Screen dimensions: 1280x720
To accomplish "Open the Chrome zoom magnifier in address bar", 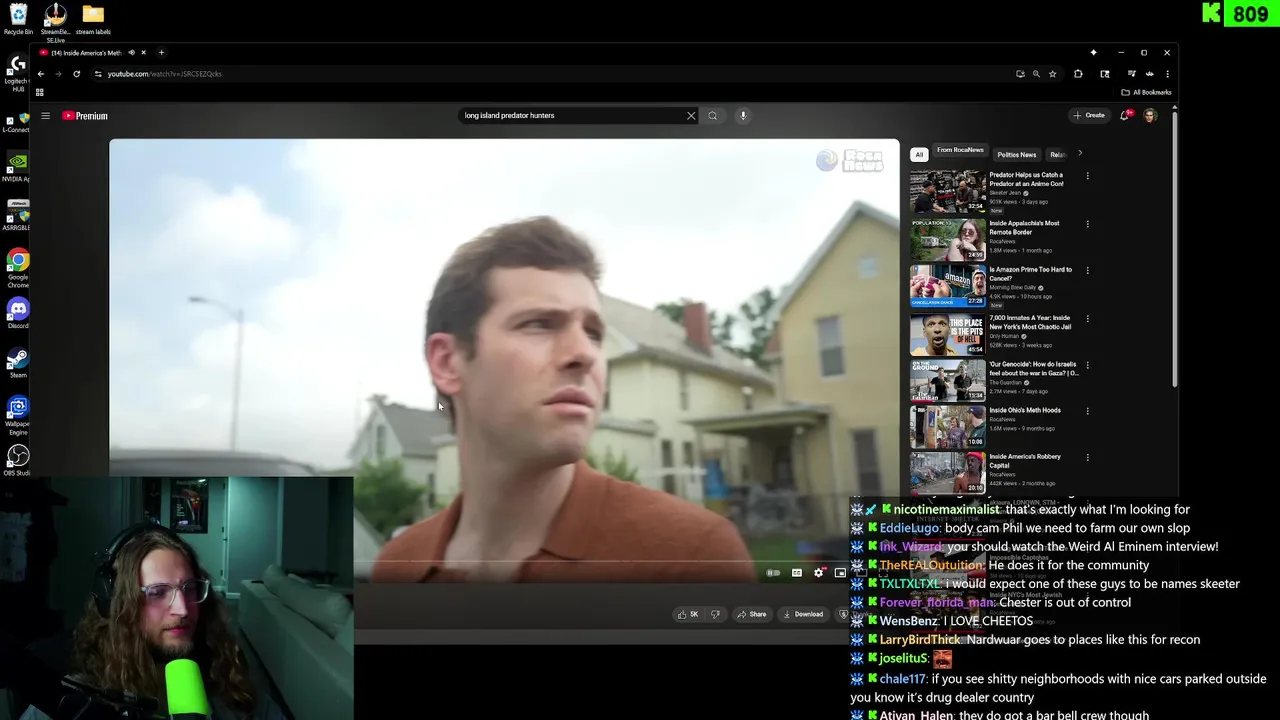I will [x=1036, y=74].
